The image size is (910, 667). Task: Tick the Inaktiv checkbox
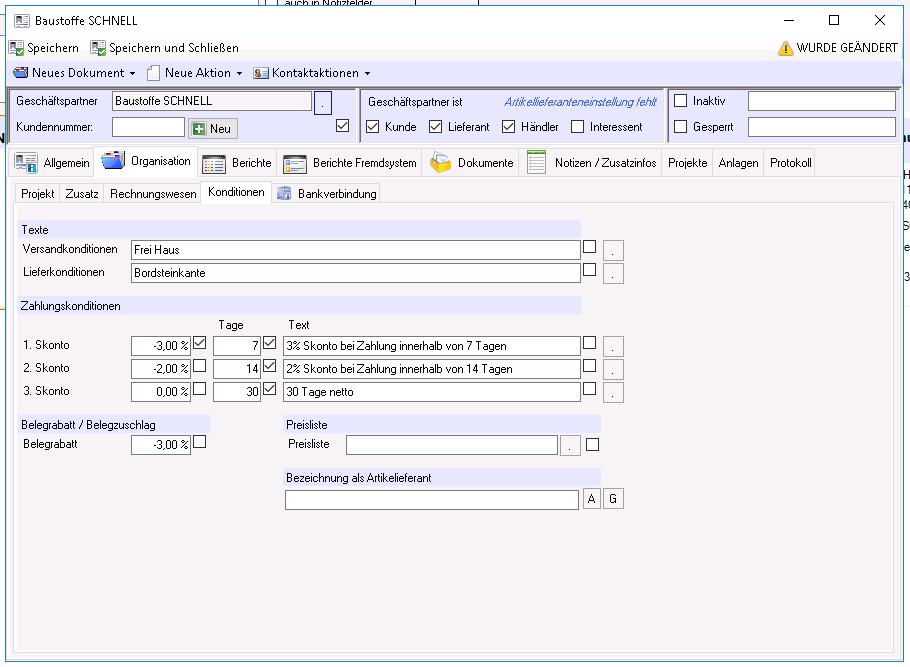tap(681, 101)
